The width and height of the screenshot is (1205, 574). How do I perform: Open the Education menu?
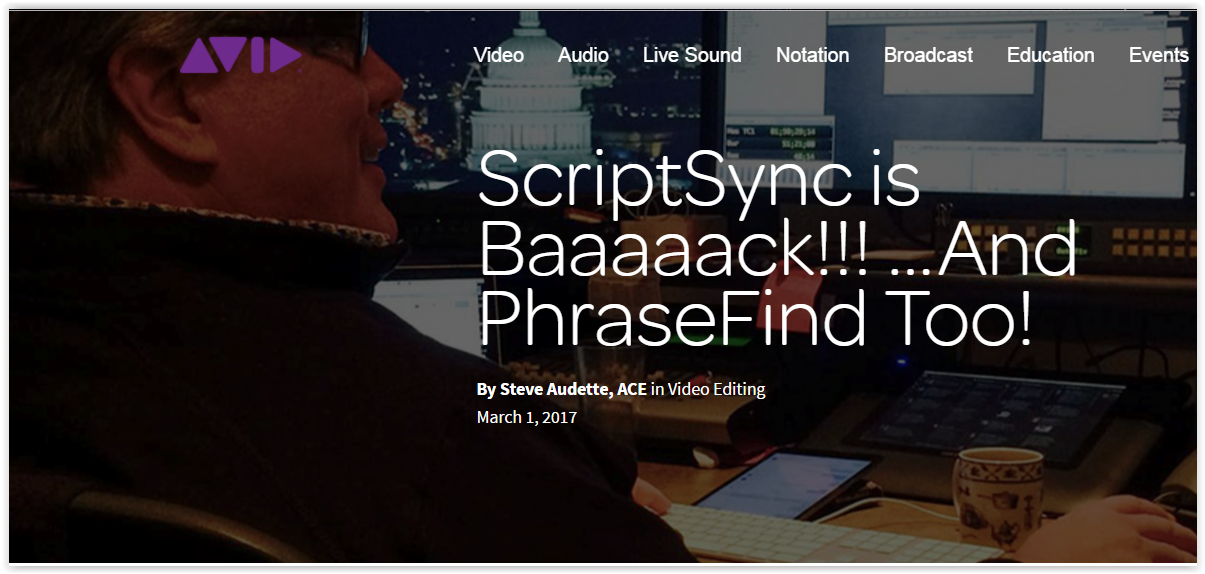[1050, 55]
